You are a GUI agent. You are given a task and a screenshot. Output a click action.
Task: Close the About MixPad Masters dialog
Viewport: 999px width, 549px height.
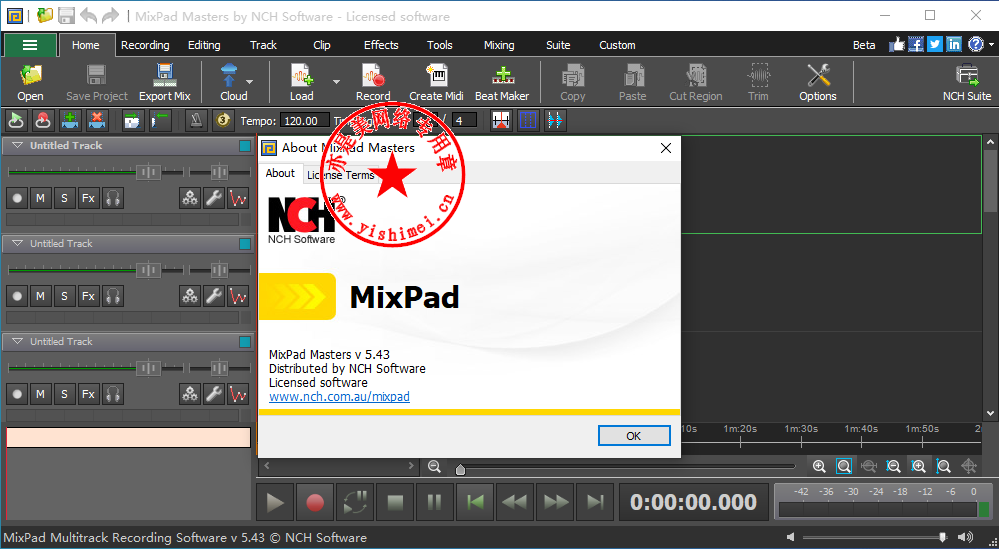[666, 148]
